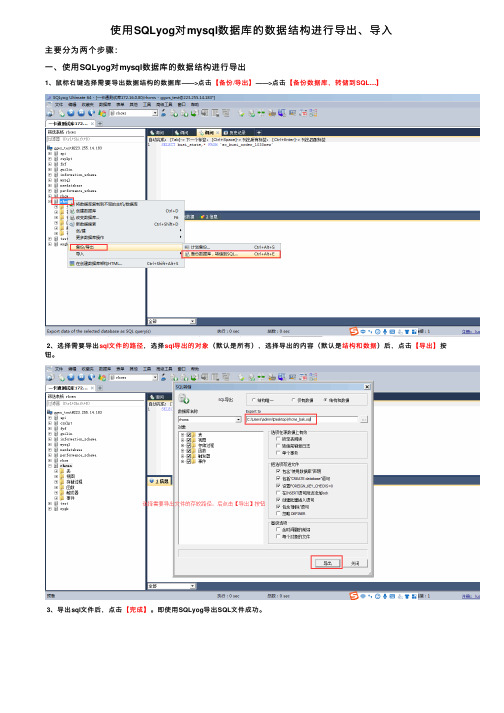Close the active 询问 query tab in upper screenshot
Screen dimensions: 504x713
[218, 132]
